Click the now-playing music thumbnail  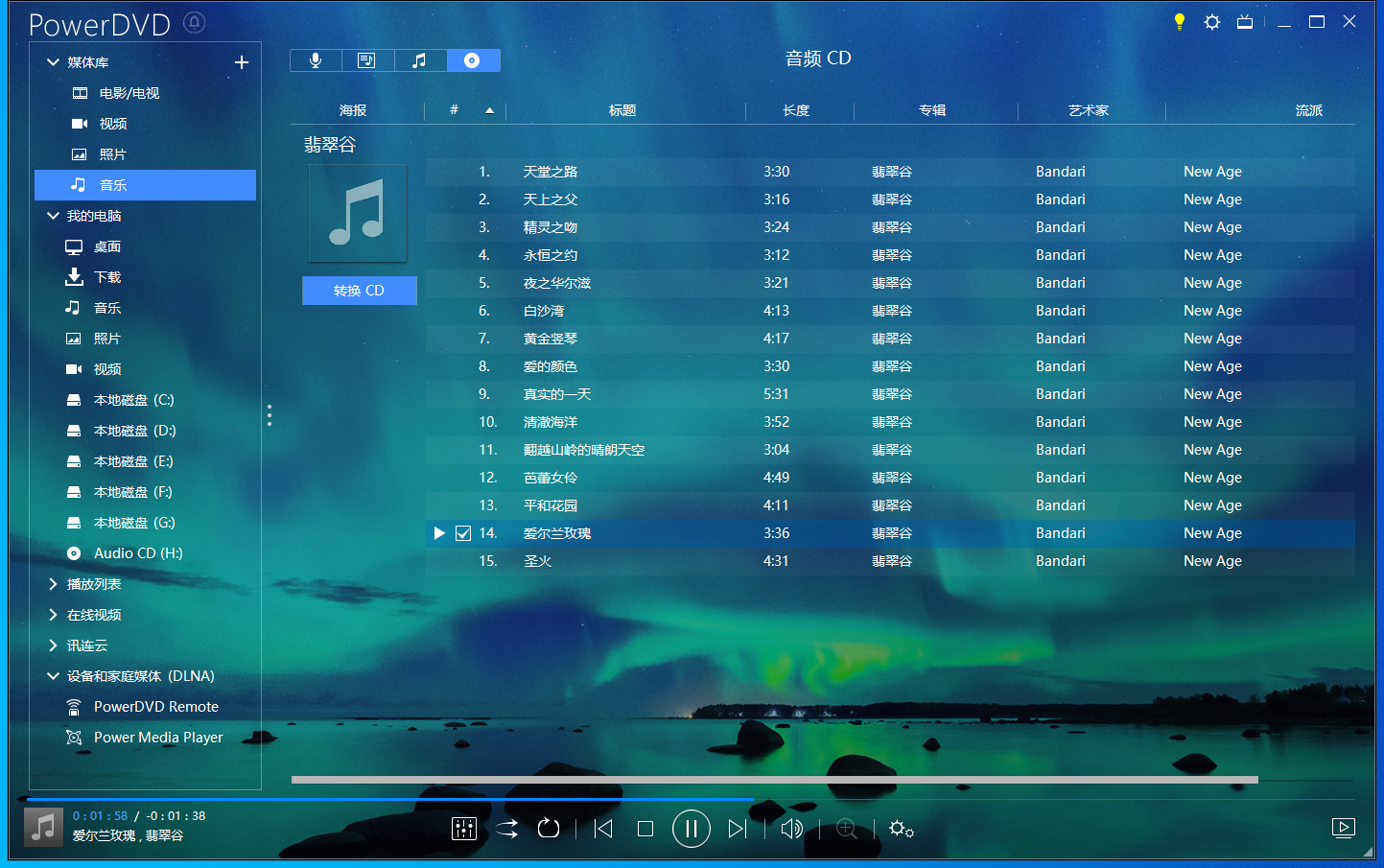[x=43, y=827]
